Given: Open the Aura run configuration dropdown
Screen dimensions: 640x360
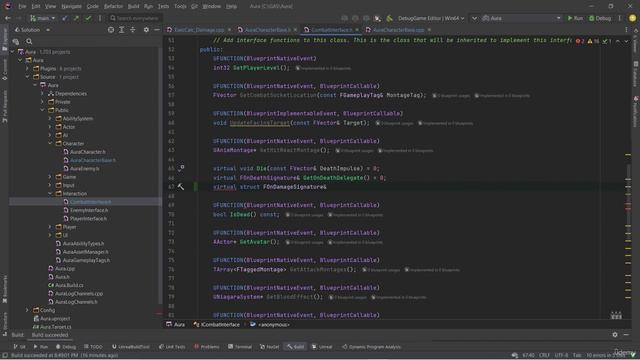Looking at the screenshot, I should (x=521, y=18).
